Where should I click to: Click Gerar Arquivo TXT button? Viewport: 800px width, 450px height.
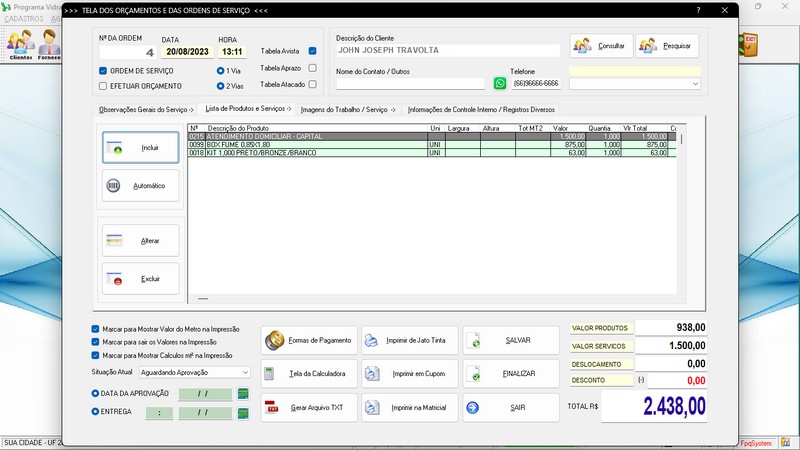point(309,408)
